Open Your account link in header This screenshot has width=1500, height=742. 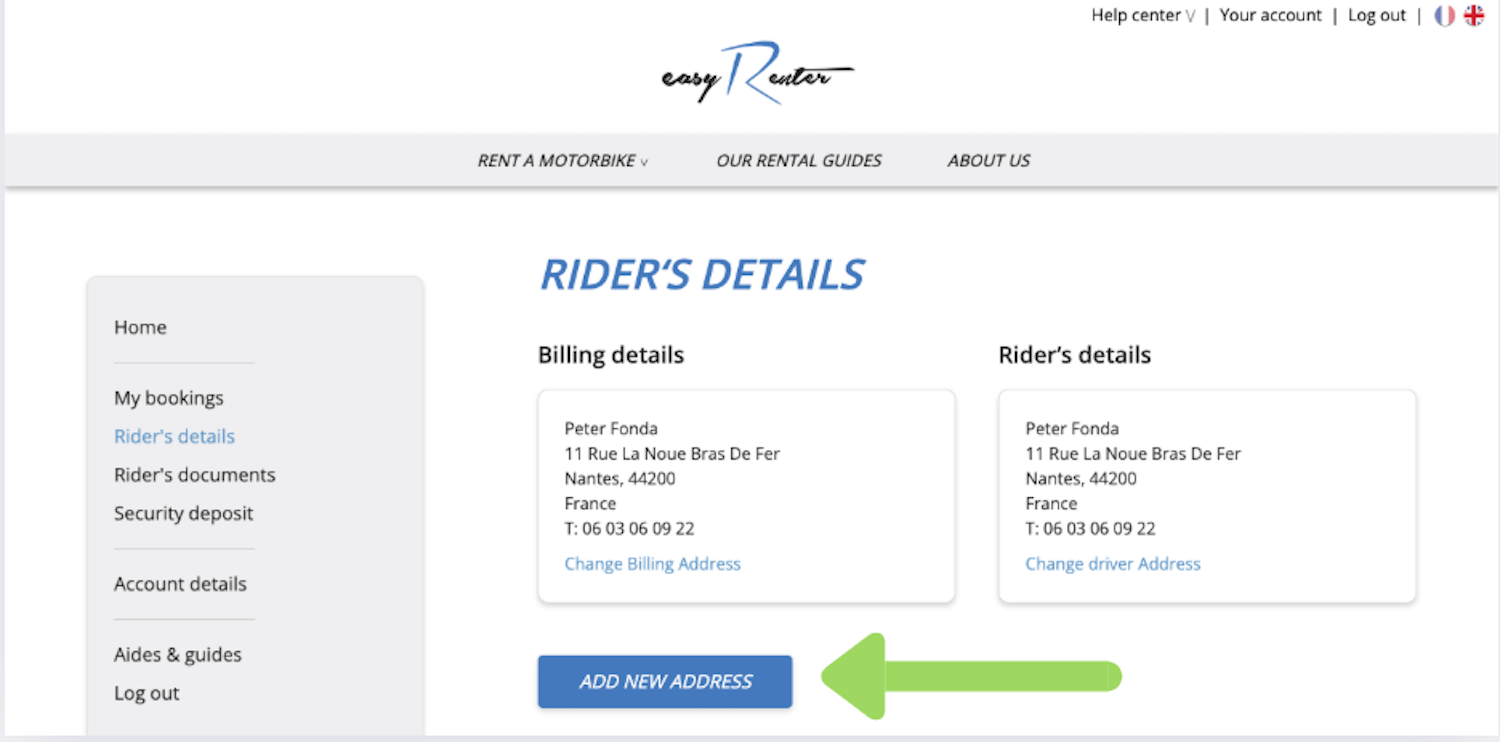pos(1270,16)
